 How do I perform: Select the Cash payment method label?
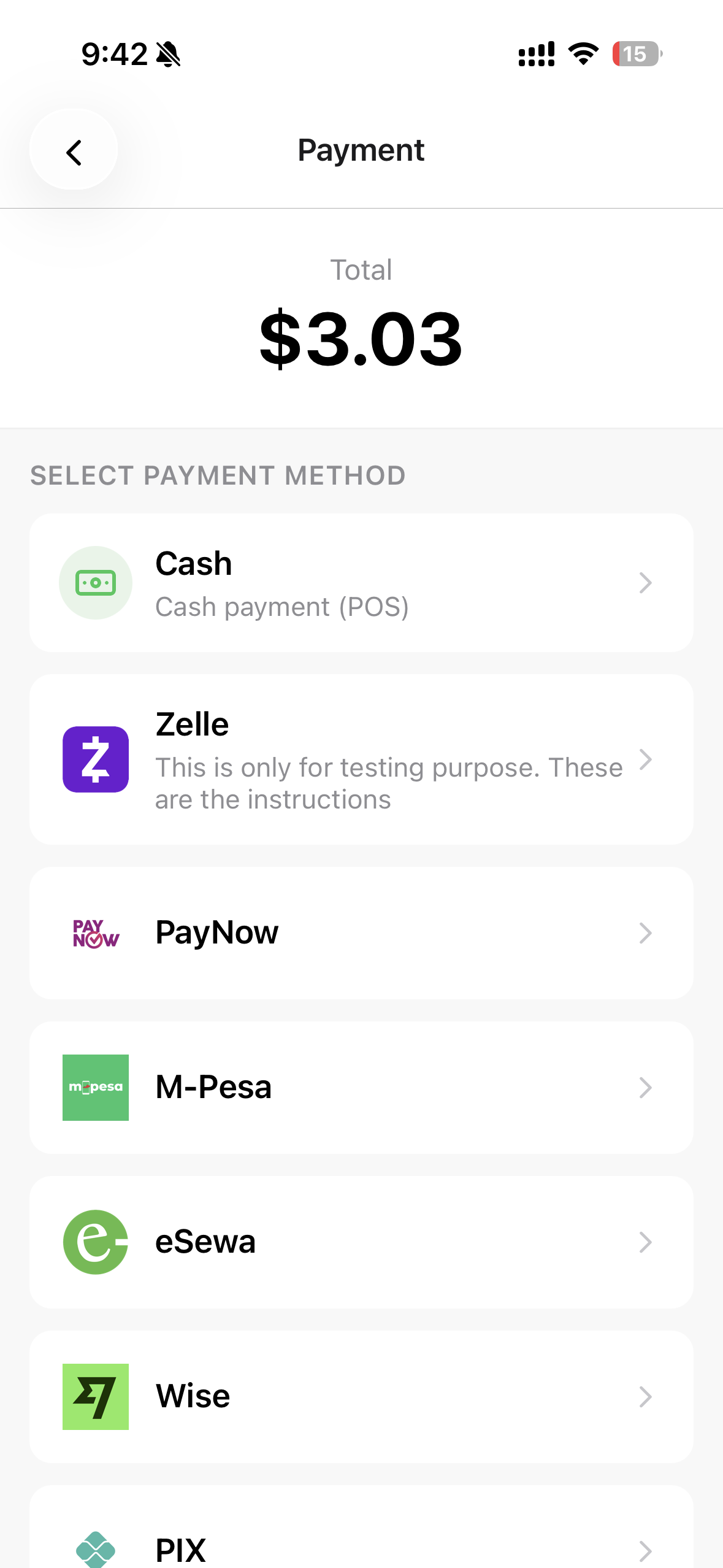tap(194, 563)
